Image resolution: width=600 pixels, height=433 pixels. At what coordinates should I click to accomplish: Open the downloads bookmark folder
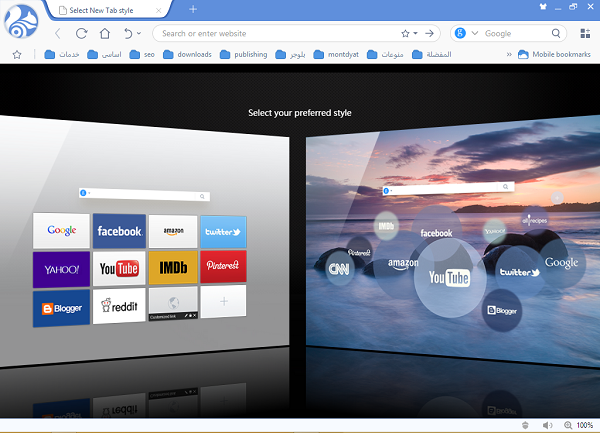point(187,55)
